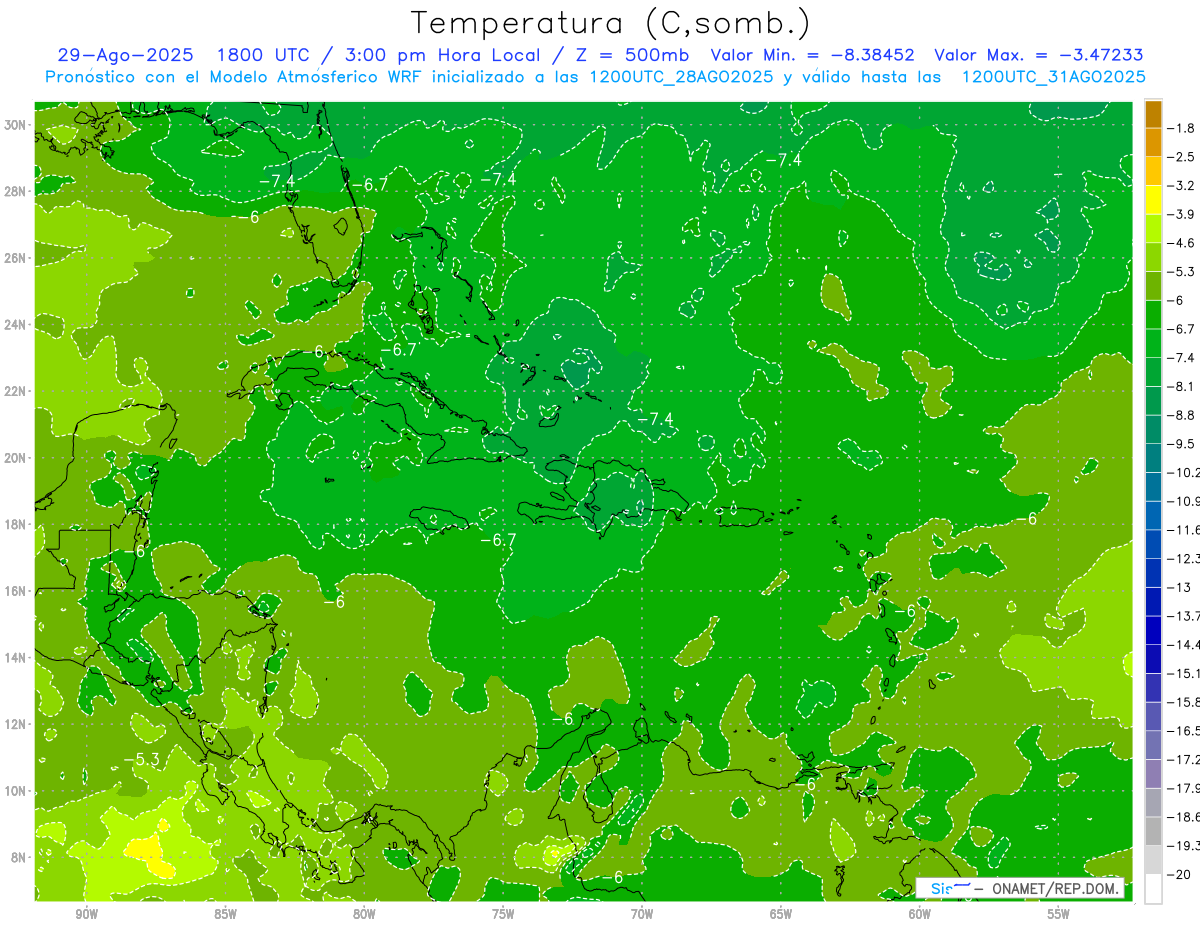Click the dark orange swatch atop the color bar
The height and width of the screenshot is (927, 1200).
coord(1153,114)
